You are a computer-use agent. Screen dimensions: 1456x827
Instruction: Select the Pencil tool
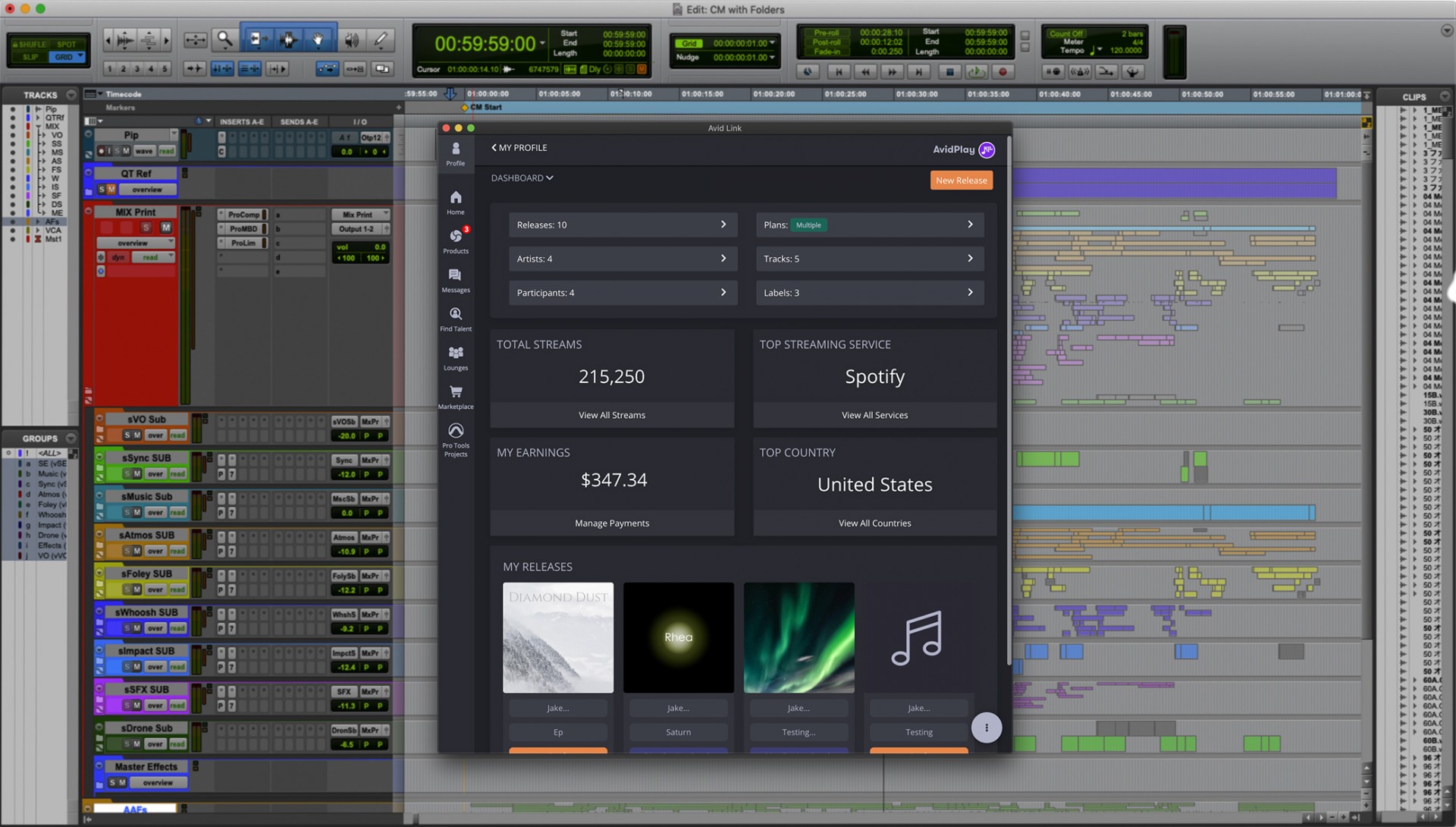381,39
